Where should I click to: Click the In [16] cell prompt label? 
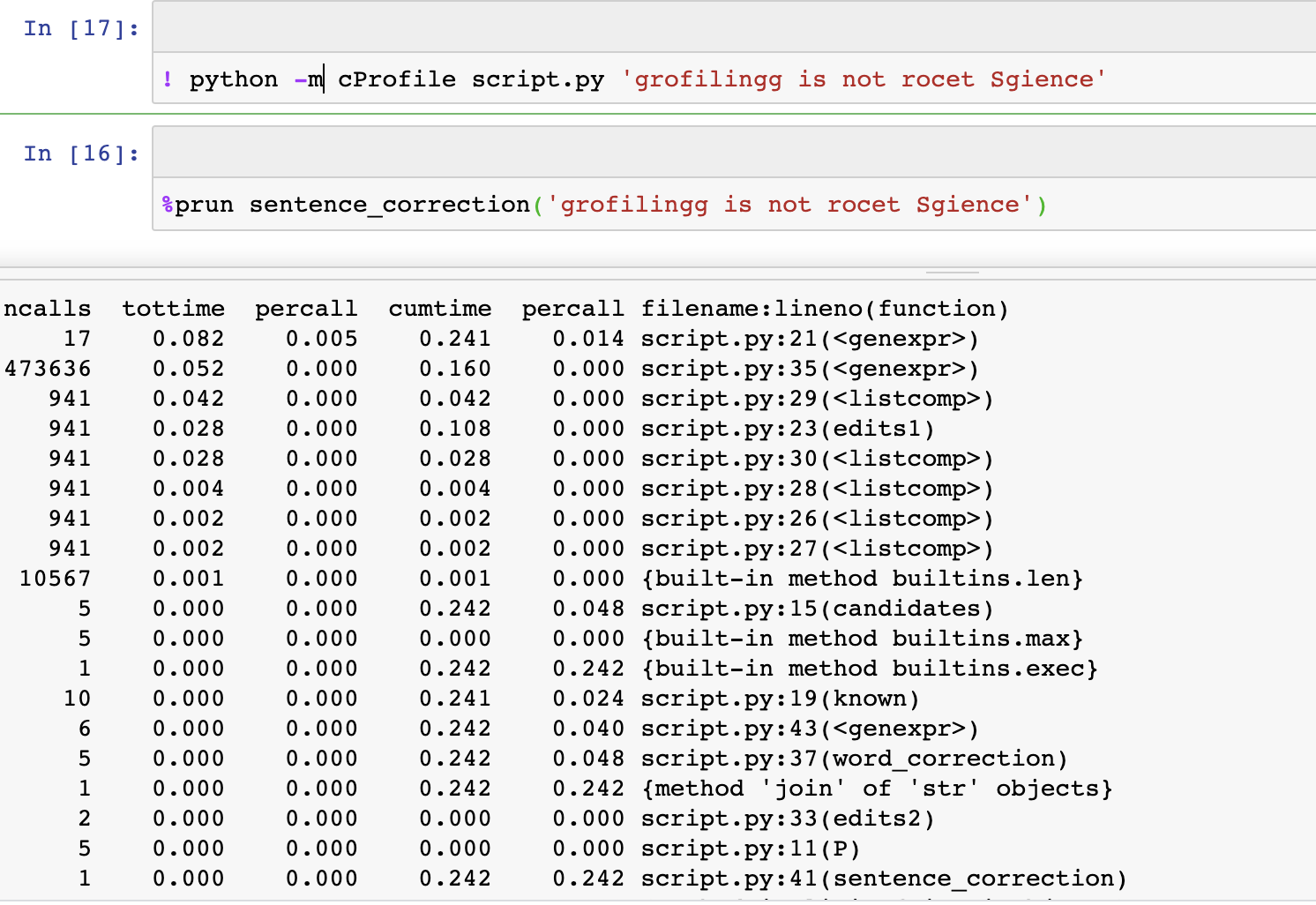[79, 153]
